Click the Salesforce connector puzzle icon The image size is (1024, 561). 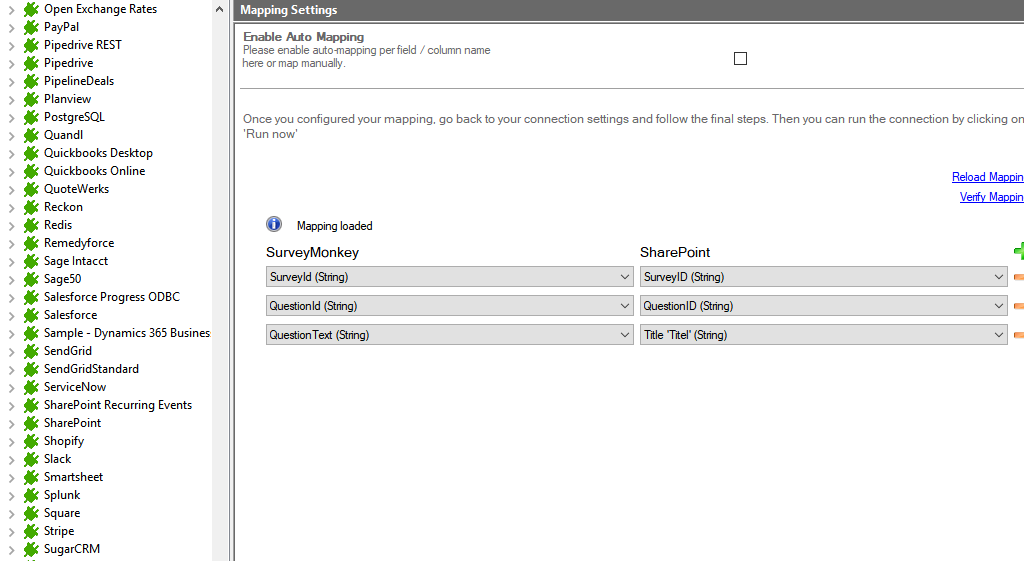click(31, 315)
